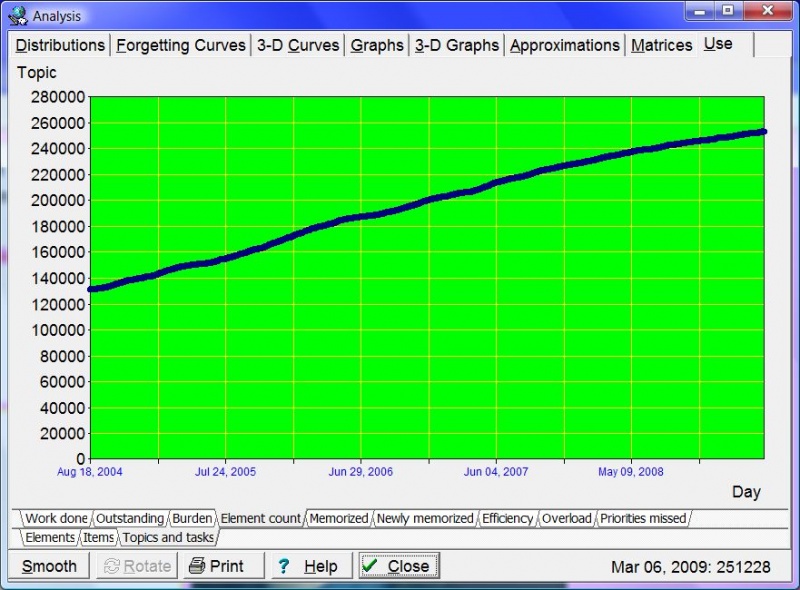Screen dimensions: 800x590
Task: Switch to the Graphs tab
Action: tap(376, 45)
